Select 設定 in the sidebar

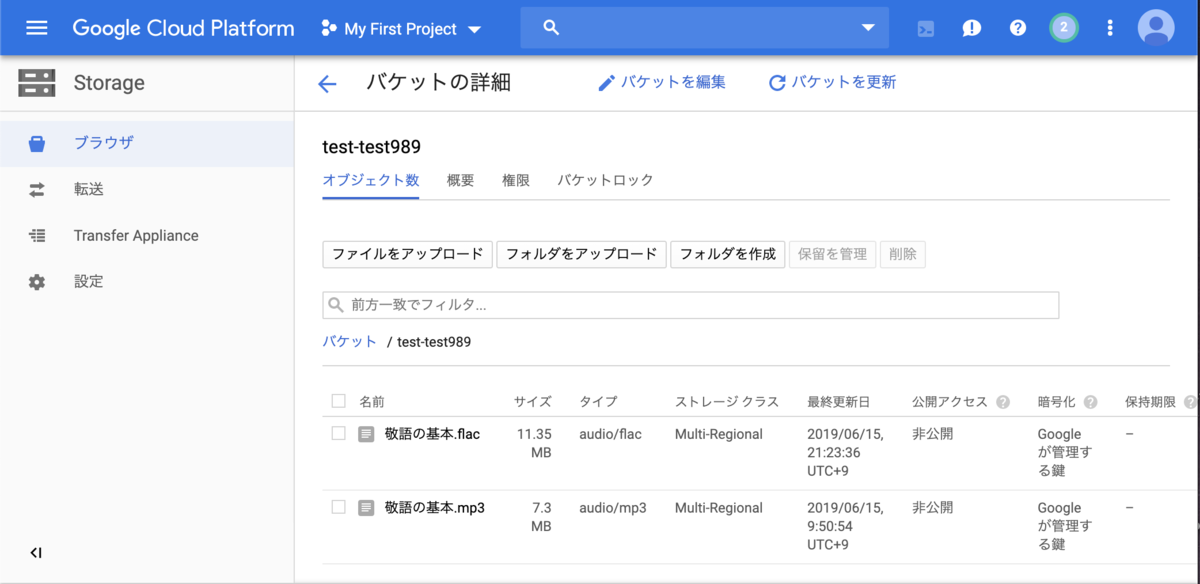(147, 282)
